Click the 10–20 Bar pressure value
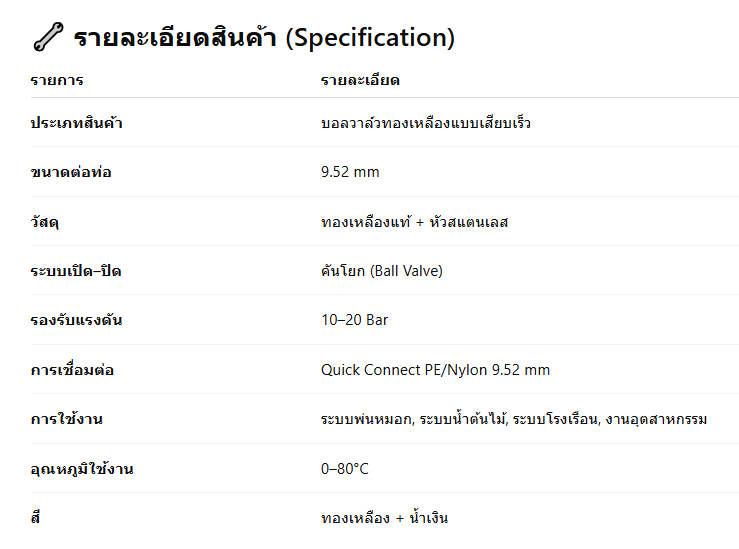 [354, 320]
